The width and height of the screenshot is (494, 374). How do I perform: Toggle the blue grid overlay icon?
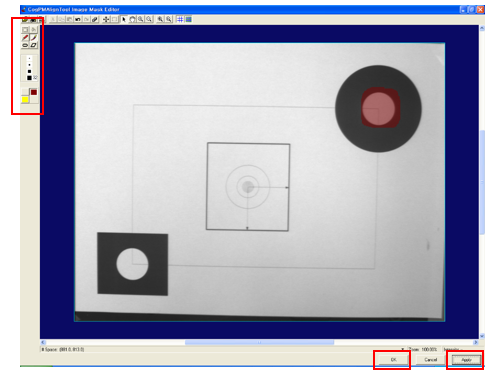(180, 19)
